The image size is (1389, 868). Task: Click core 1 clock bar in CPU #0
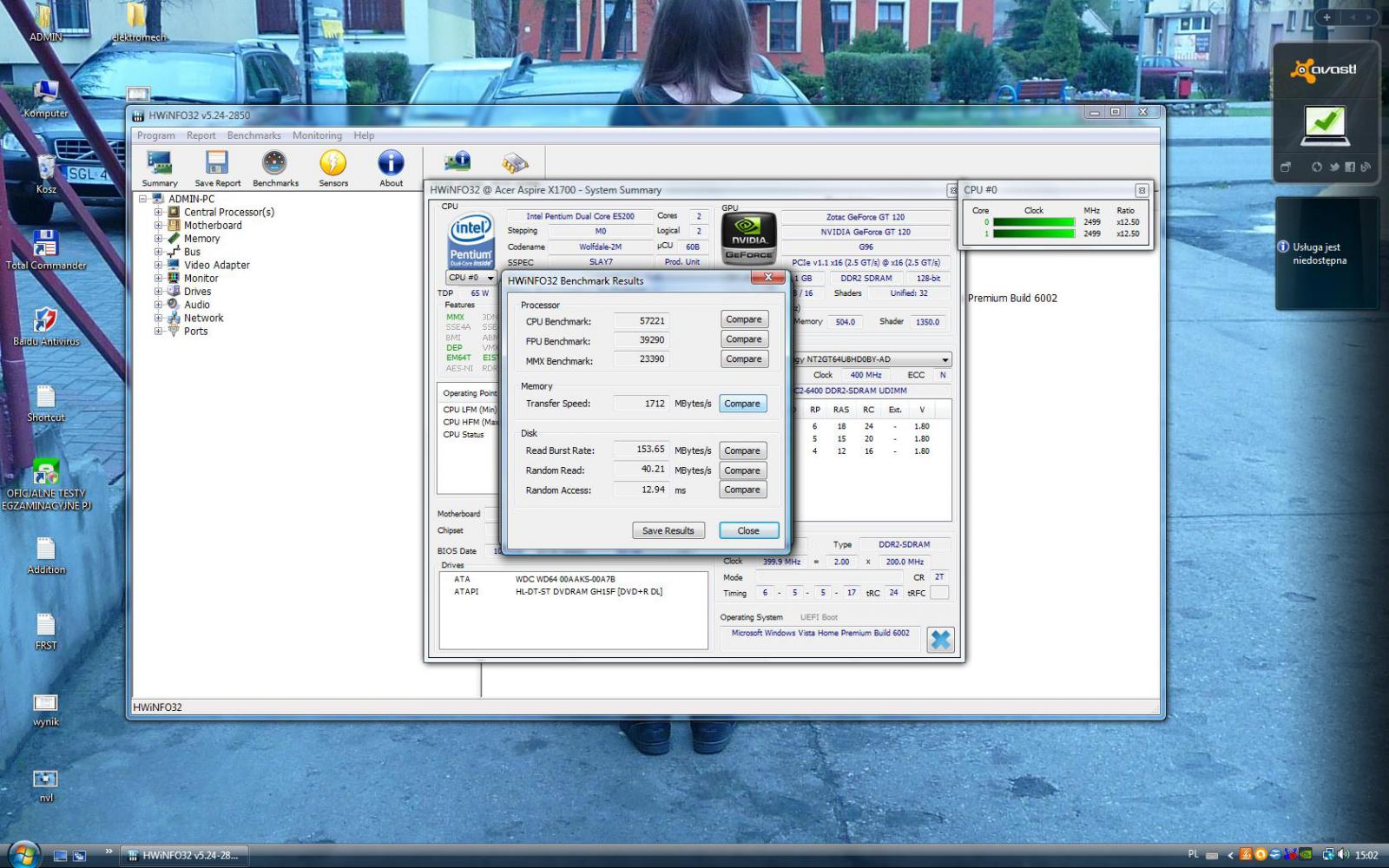click(1033, 233)
